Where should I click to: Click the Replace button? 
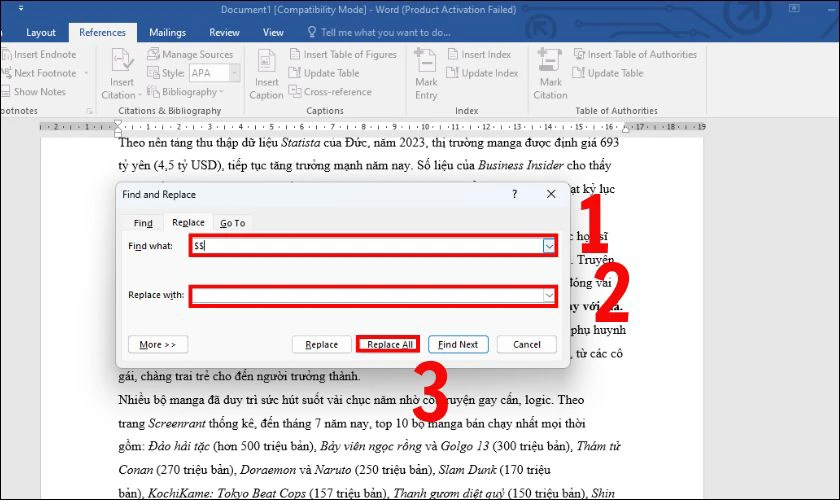click(321, 345)
